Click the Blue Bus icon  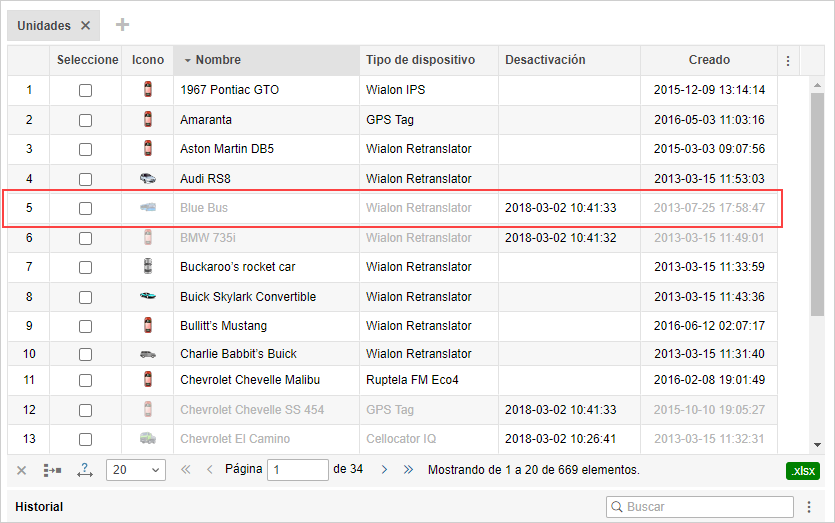coord(148,208)
